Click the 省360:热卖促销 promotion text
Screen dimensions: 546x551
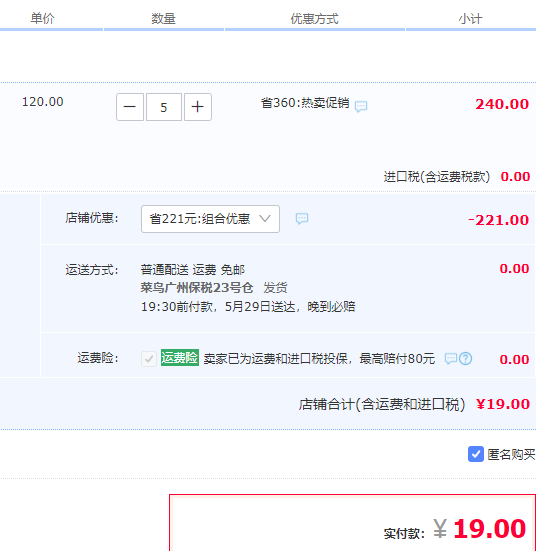305,103
